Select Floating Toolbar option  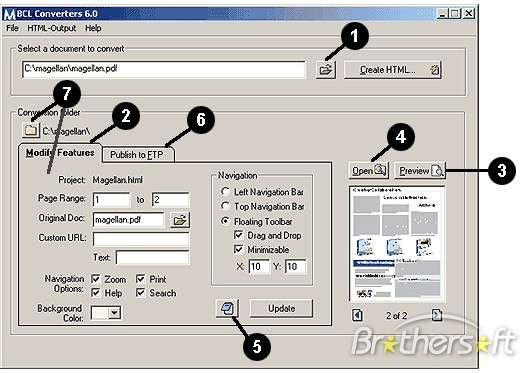tap(225, 221)
